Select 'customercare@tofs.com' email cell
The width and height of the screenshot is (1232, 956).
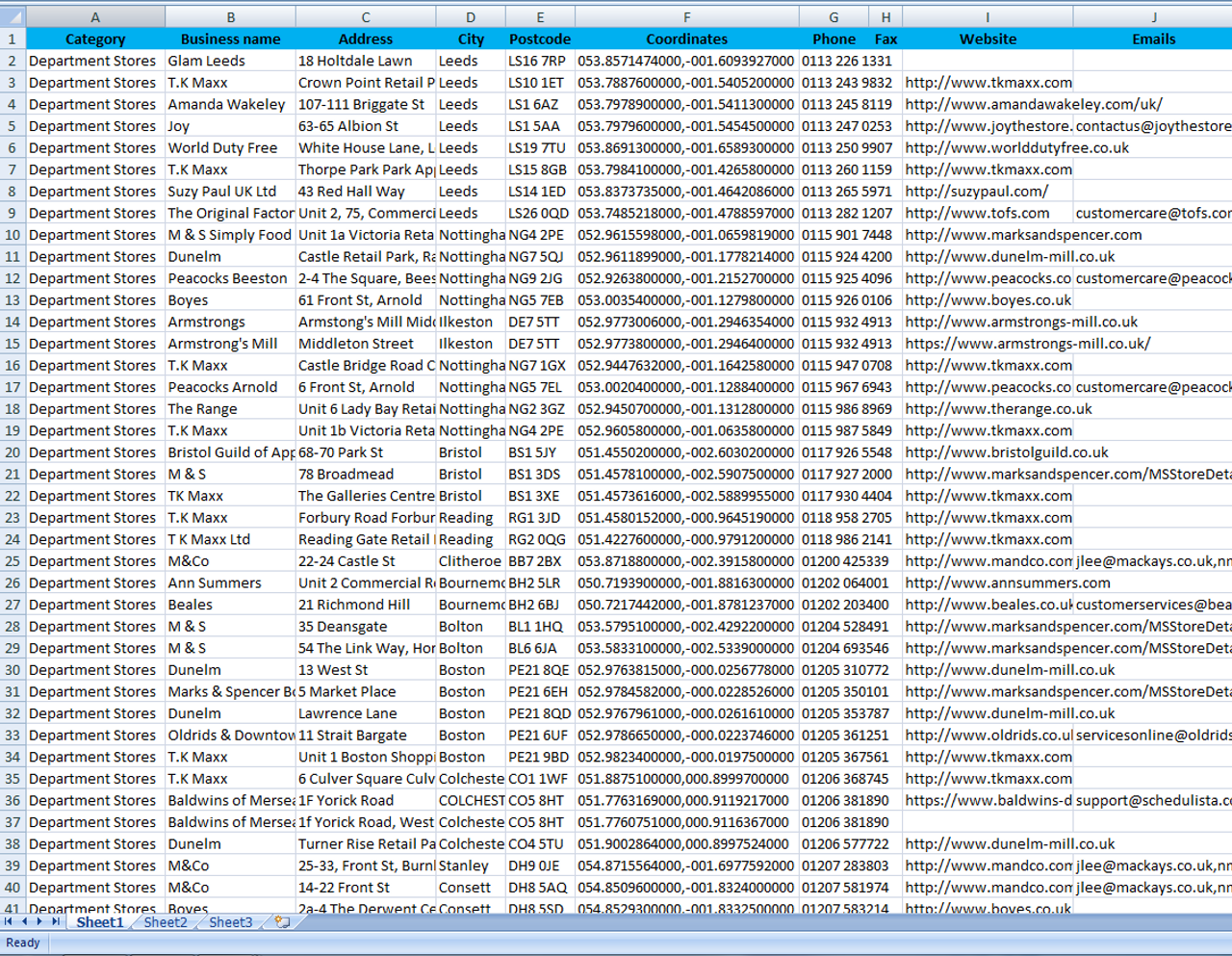1153,213
